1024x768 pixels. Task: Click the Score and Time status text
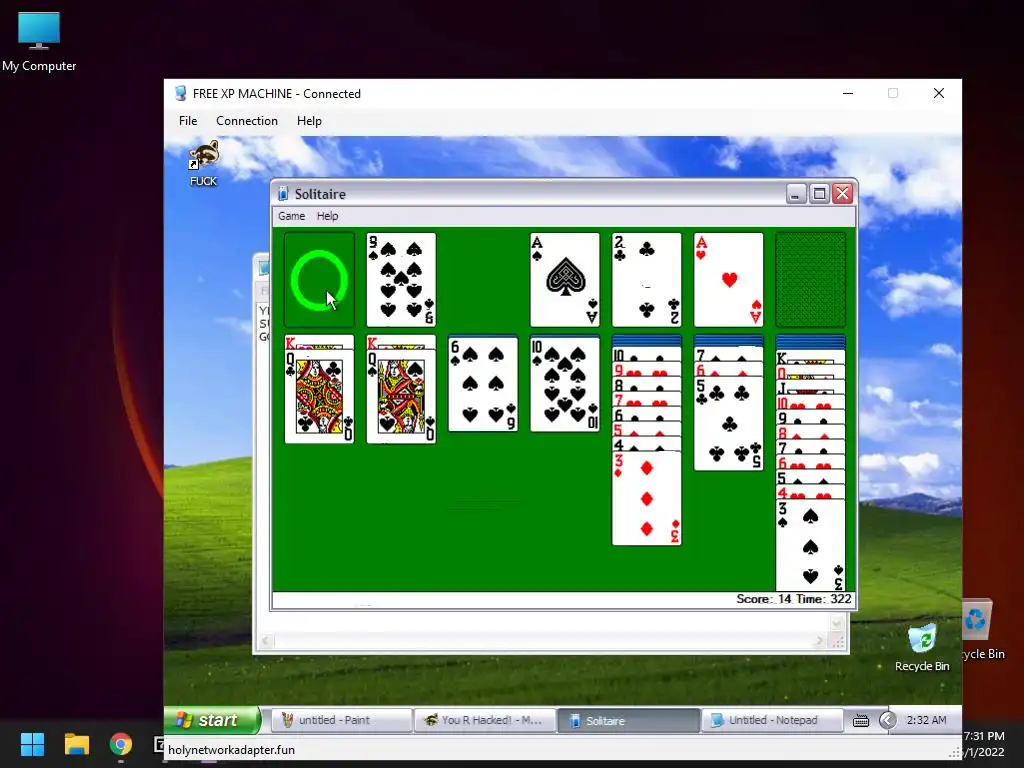coord(793,599)
